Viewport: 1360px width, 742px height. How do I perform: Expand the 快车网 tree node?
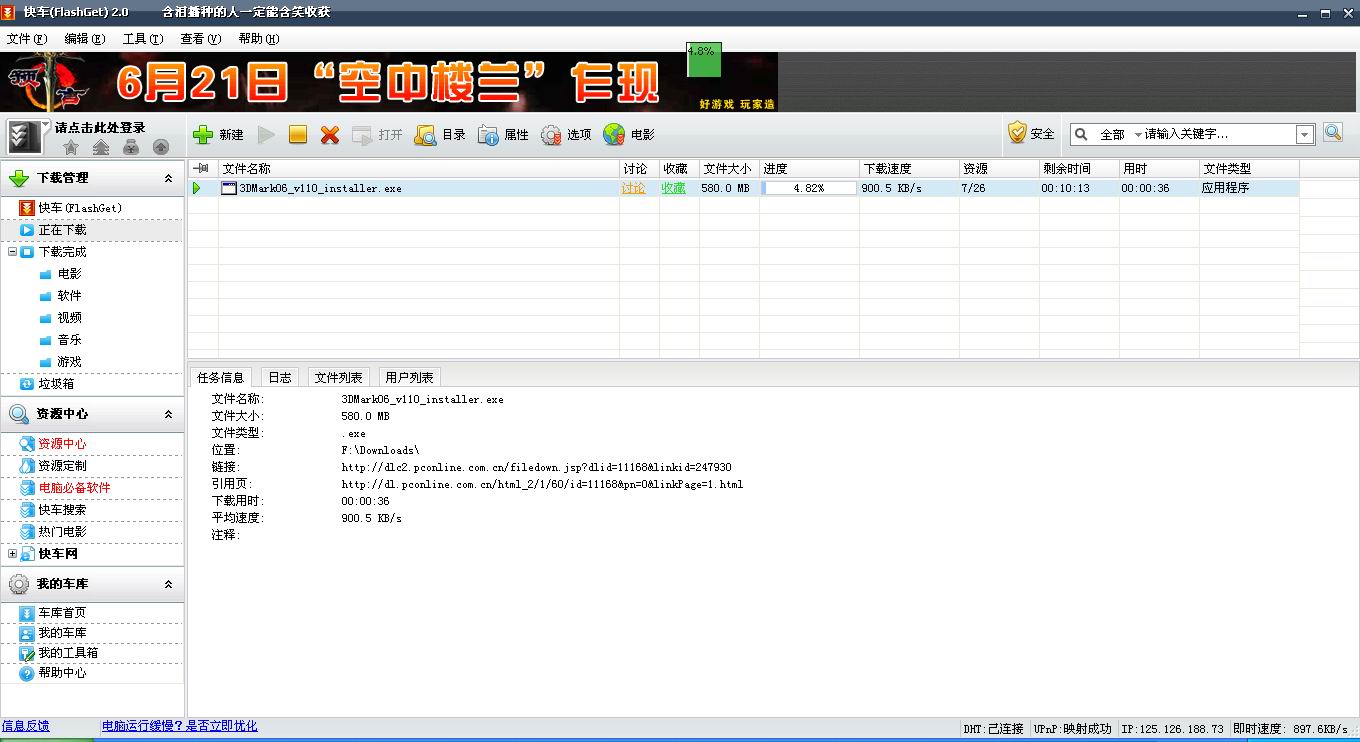tap(12, 554)
